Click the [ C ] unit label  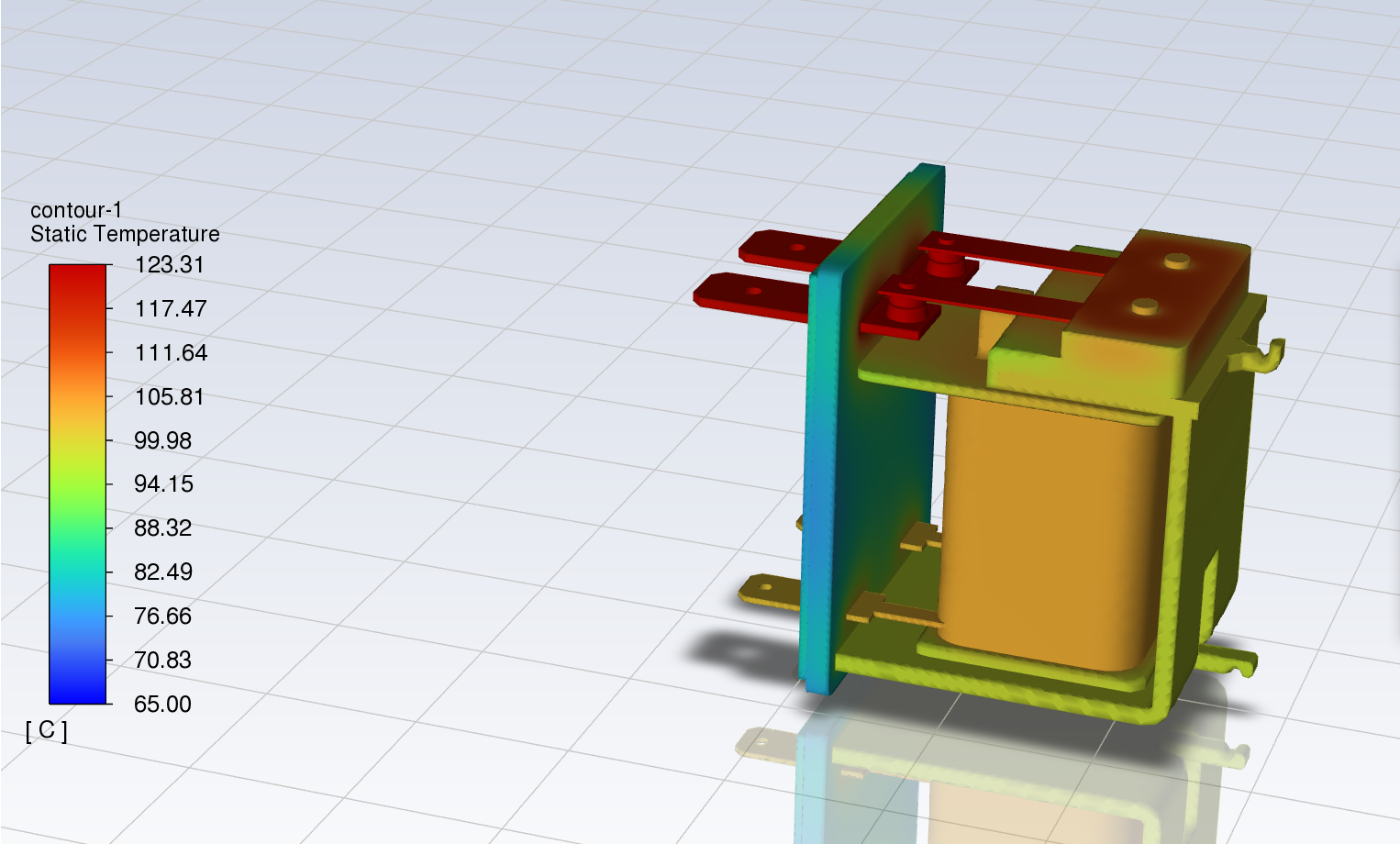tap(46, 730)
